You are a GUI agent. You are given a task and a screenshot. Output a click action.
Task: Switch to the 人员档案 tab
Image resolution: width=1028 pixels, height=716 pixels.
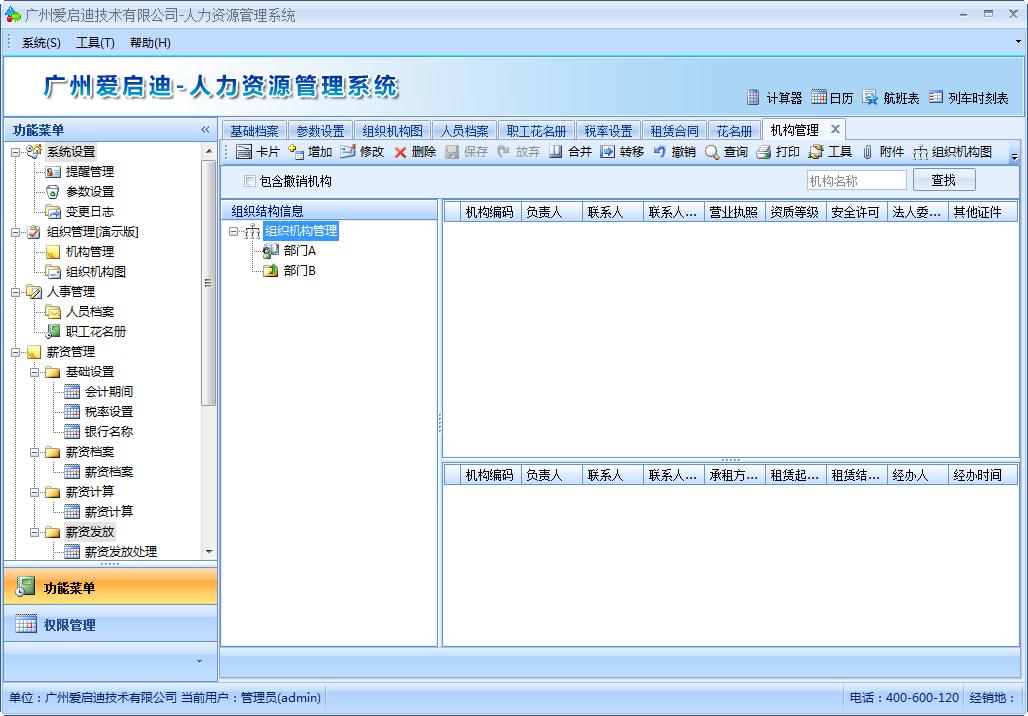pos(462,129)
